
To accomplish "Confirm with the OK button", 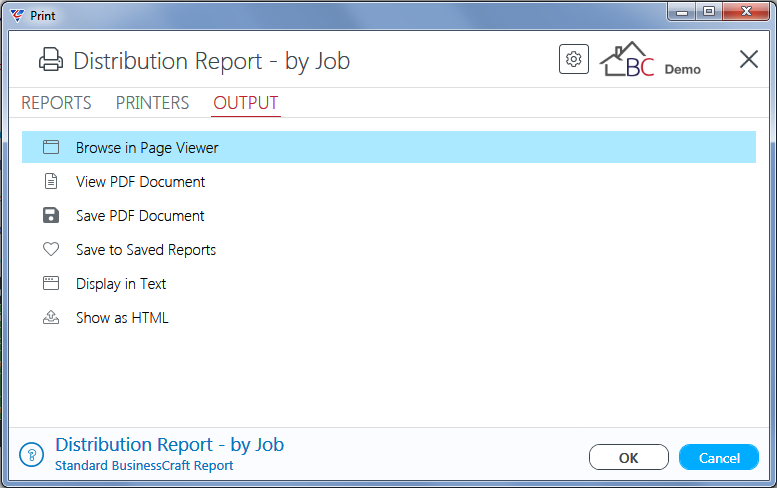I will (x=628, y=457).
